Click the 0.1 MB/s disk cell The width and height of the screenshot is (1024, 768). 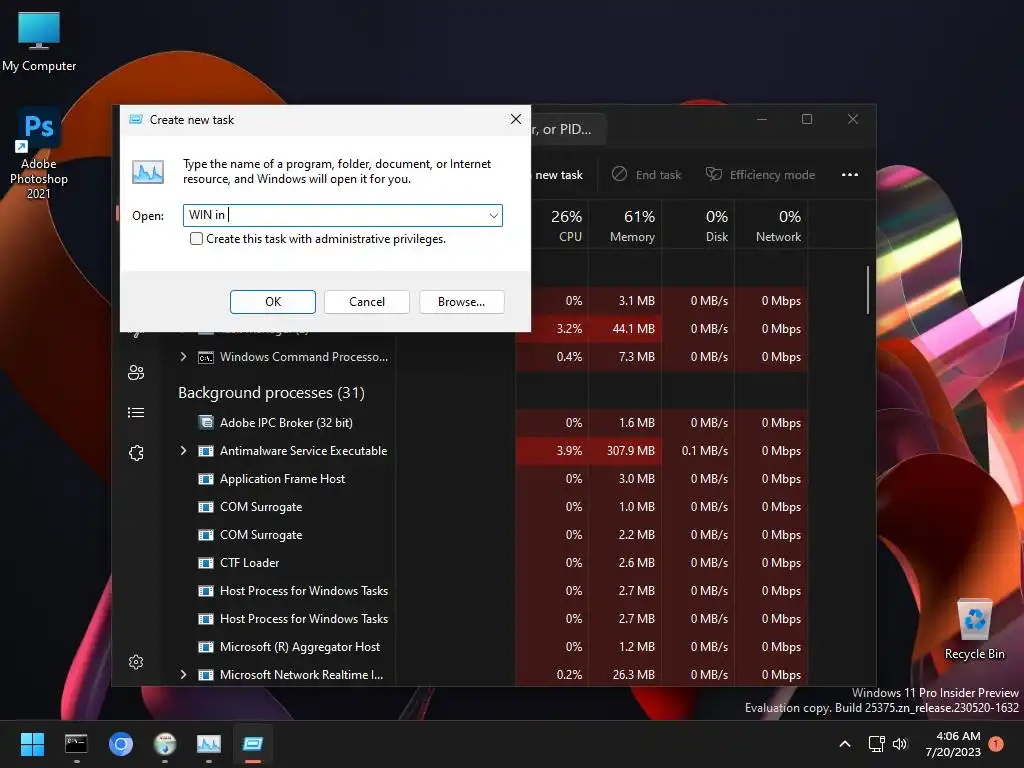point(699,451)
